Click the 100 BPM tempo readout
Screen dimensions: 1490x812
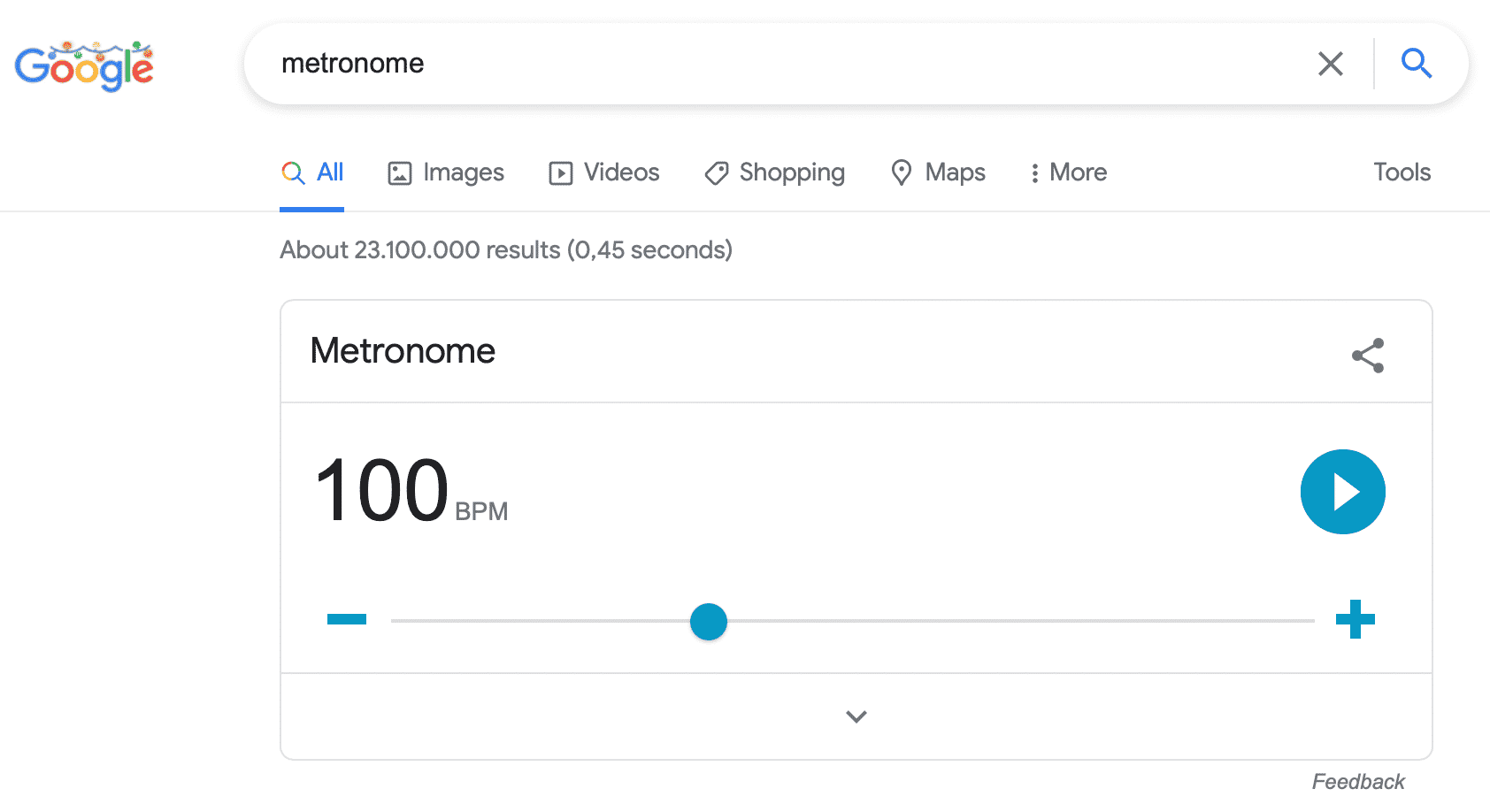[x=382, y=491]
